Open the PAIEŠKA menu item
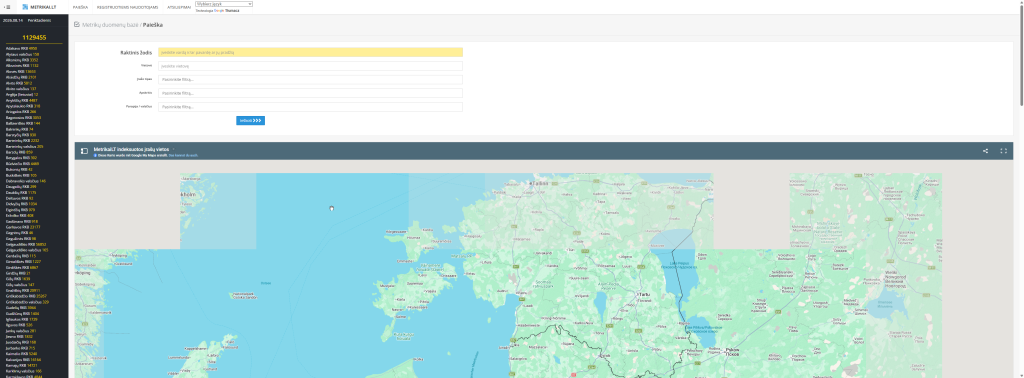Image resolution: width=1024 pixels, height=378 pixels. click(x=80, y=7)
